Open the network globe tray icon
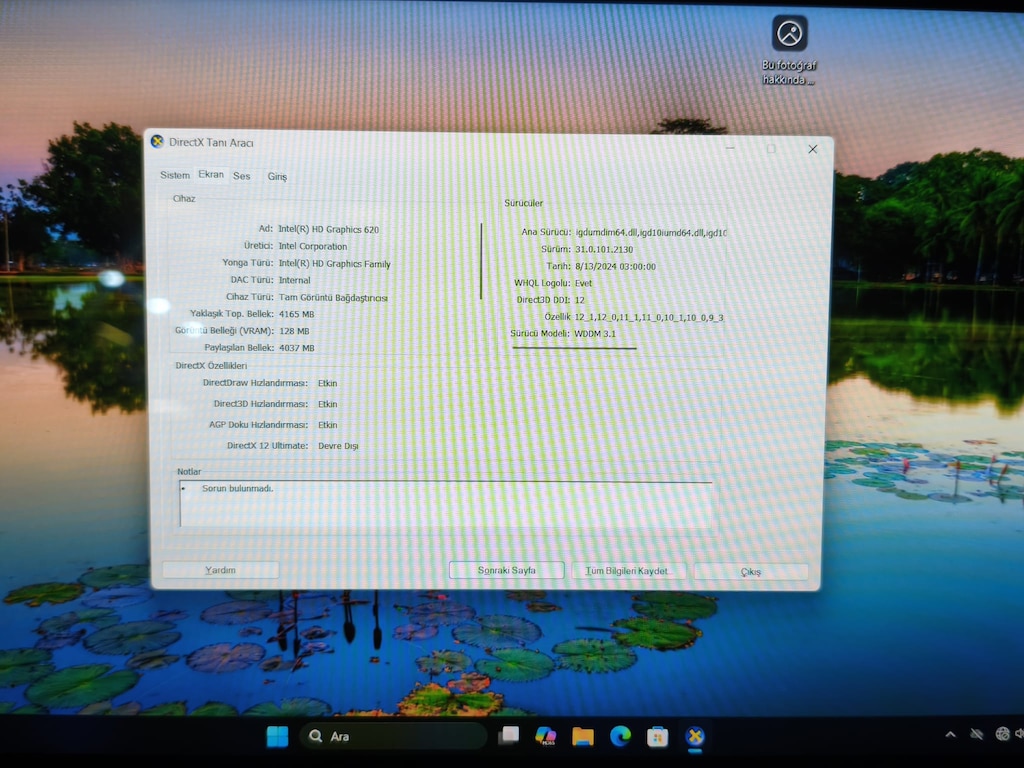Screen dimensions: 1024x768 pyautogui.click(x=1002, y=734)
